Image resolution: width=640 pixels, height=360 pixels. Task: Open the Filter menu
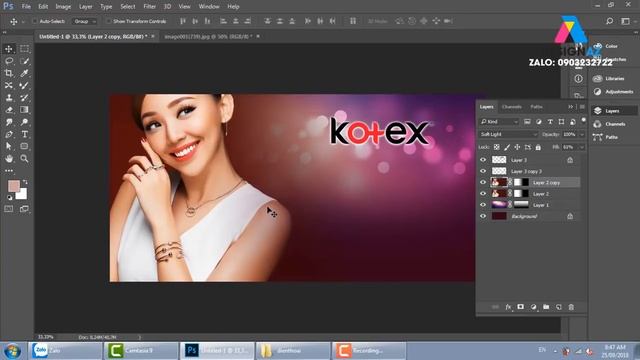coord(149,7)
